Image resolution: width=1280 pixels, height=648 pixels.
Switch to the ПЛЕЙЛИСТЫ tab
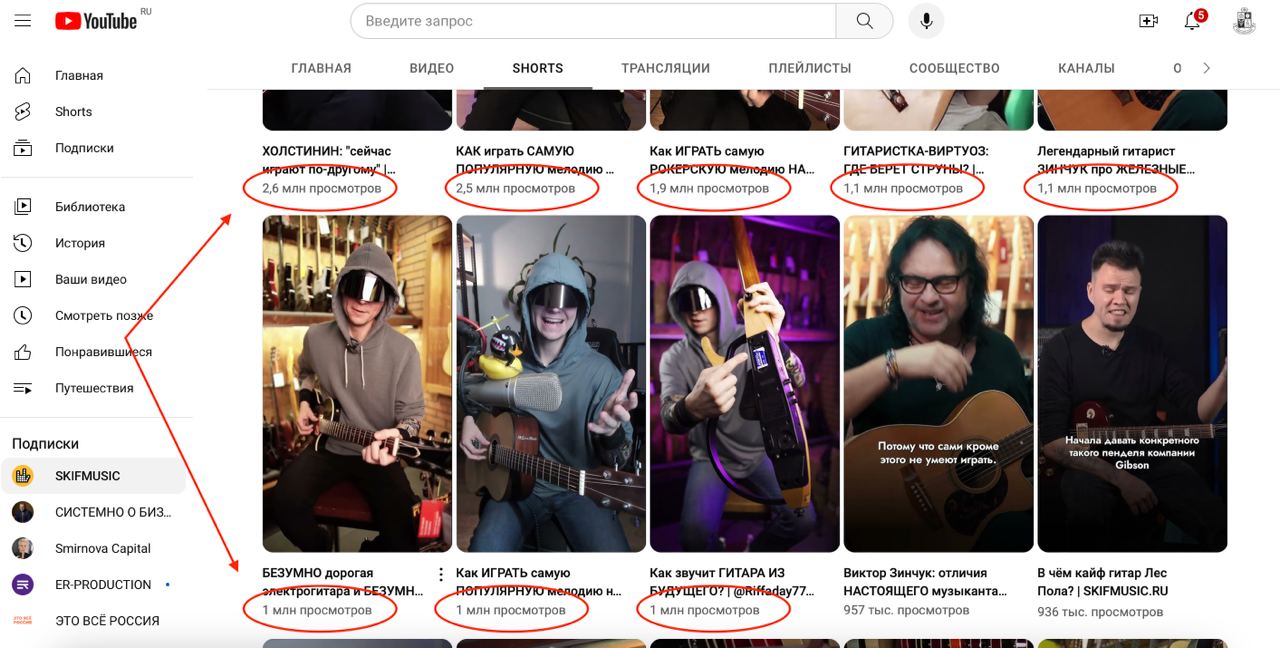click(x=810, y=68)
